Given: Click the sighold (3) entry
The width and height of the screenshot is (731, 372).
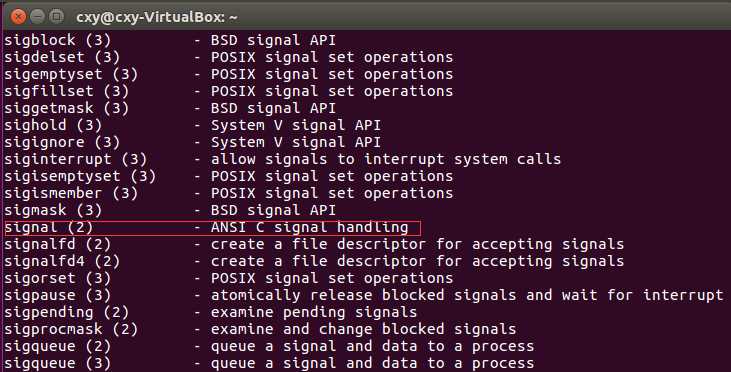Looking at the screenshot, I should [x=53, y=125].
